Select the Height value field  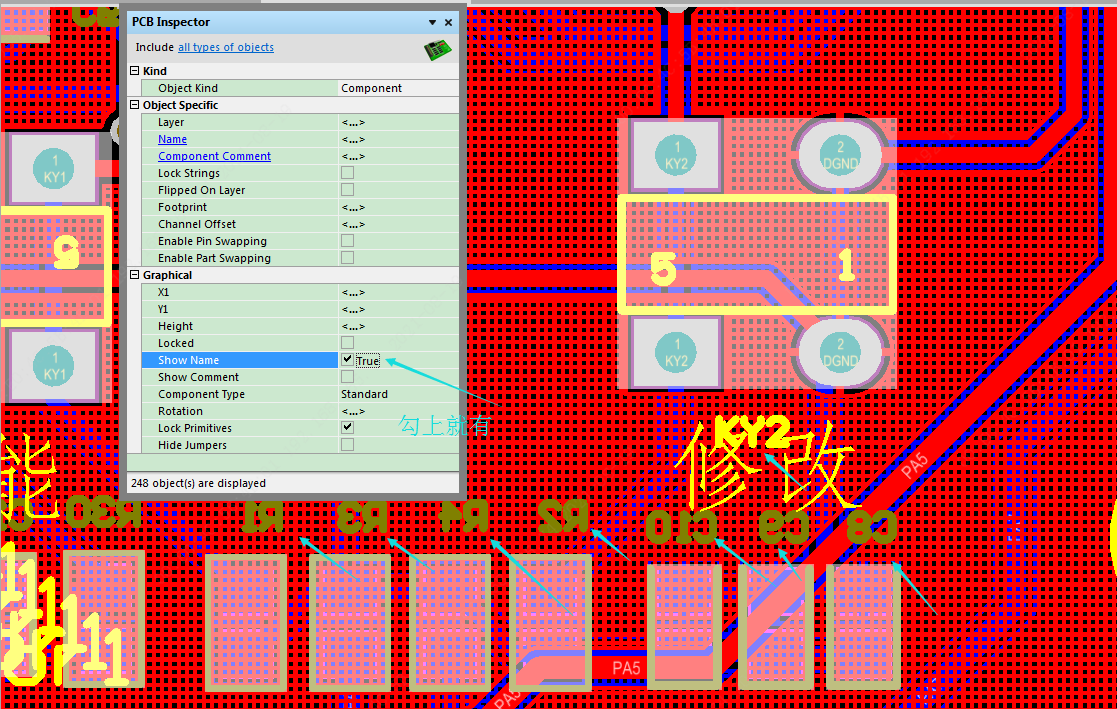398,326
